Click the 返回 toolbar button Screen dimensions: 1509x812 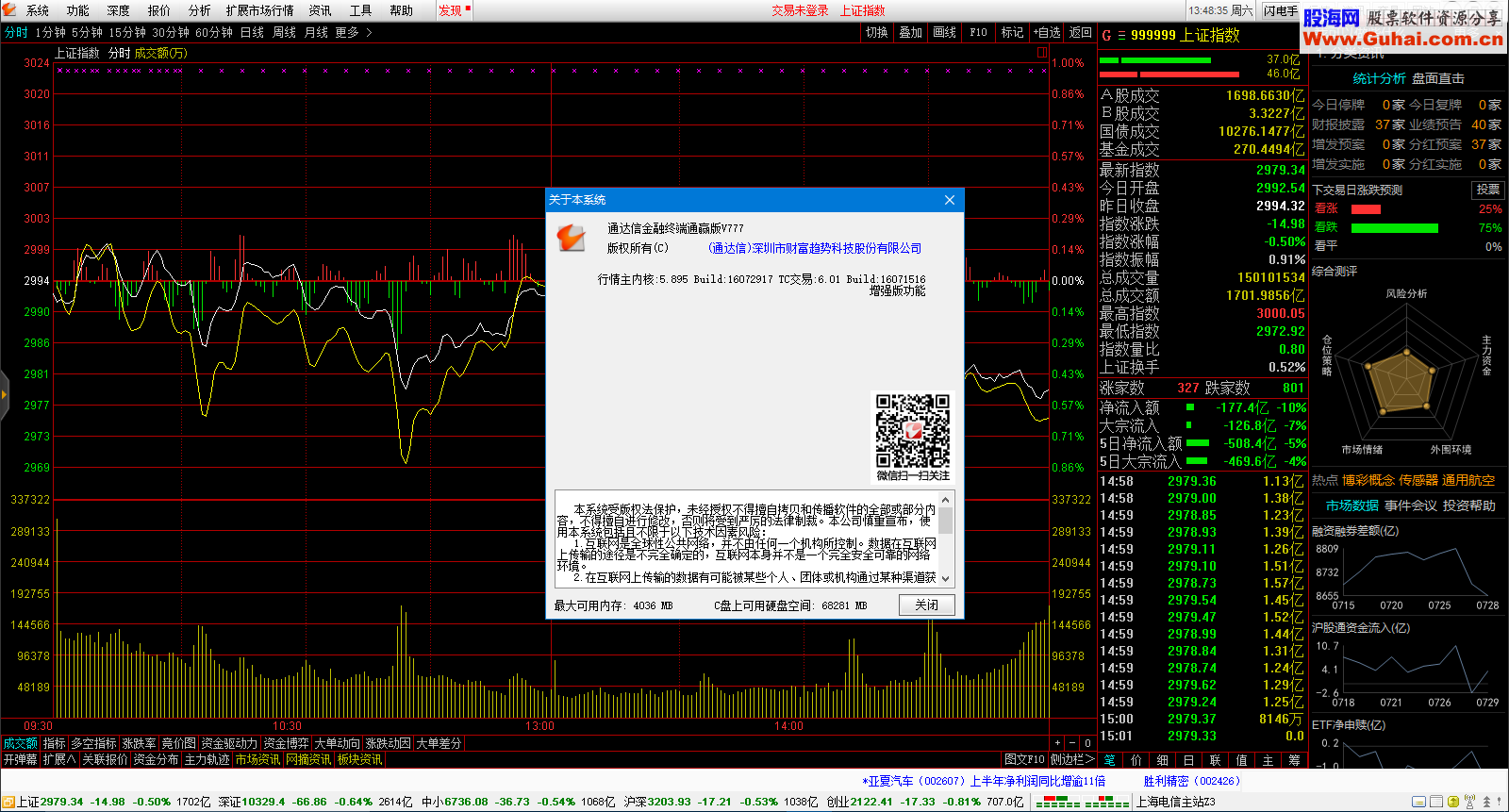click(1080, 32)
